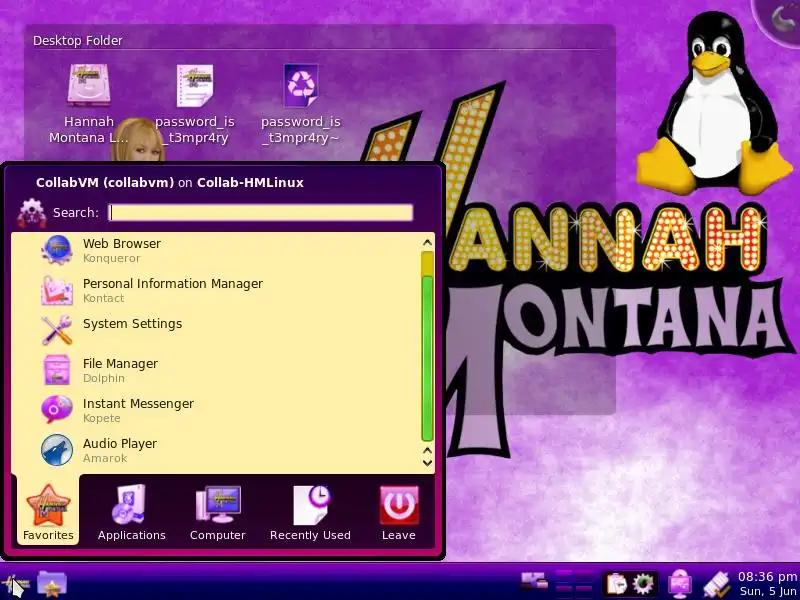800x600 pixels.
Task: Open the Computer tab
Action: (x=218, y=512)
